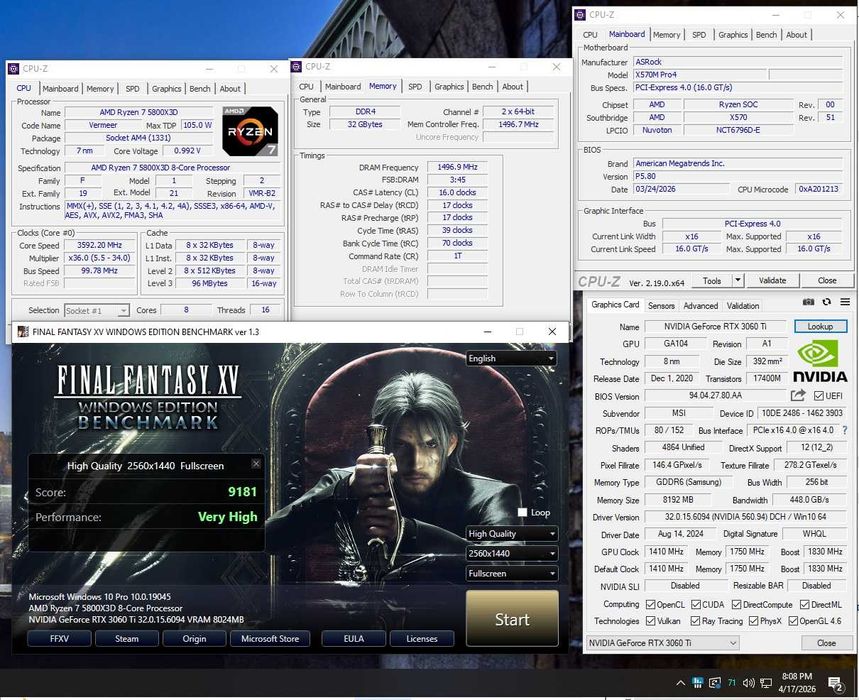Toggle the PhysX checkbox
The image size is (859, 700).
[x=753, y=621]
